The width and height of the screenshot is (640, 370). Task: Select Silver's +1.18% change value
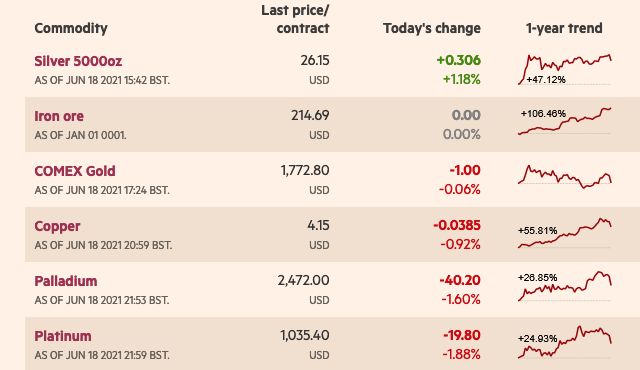[x=462, y=80]
